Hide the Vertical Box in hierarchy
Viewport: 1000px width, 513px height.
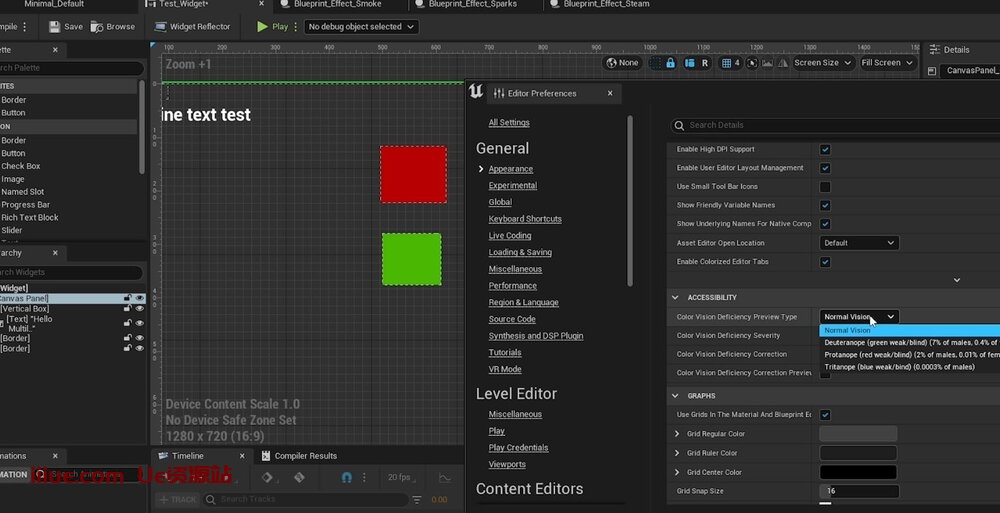[x=139, y=309]
